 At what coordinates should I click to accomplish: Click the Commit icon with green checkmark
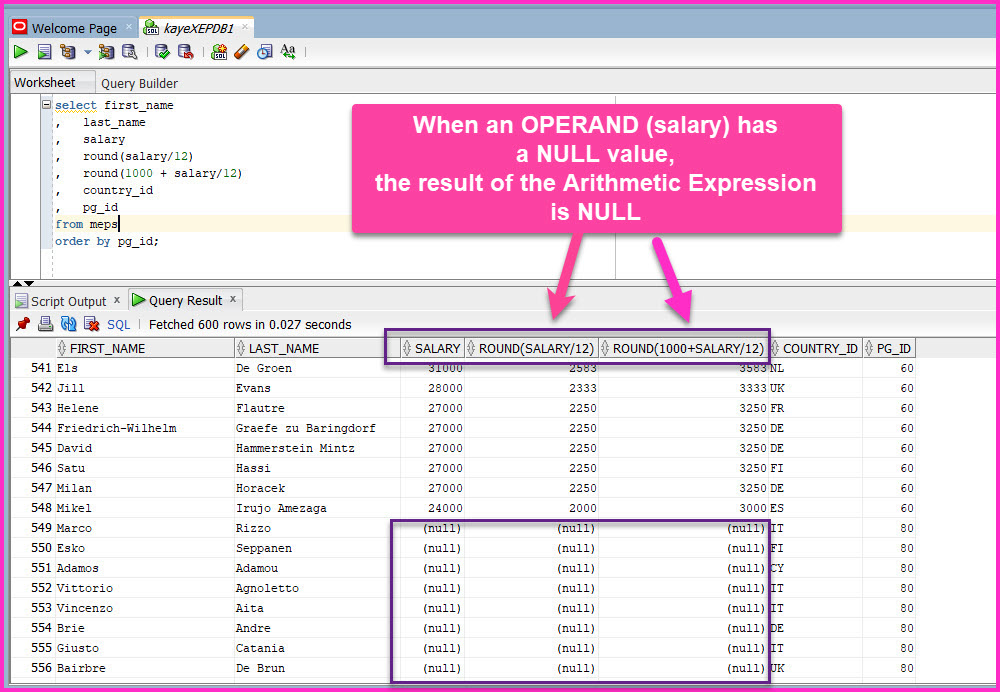pyautogui.click(x=162, y=52)
